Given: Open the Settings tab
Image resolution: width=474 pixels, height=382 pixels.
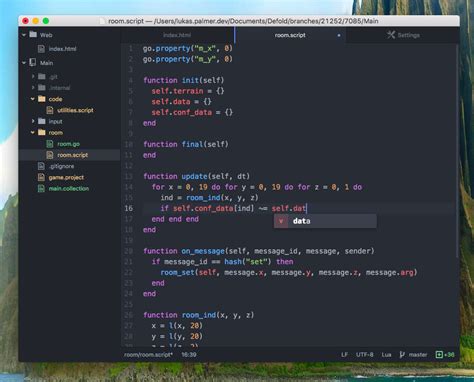Looking at the screenshot, I should tap(403, 35).
